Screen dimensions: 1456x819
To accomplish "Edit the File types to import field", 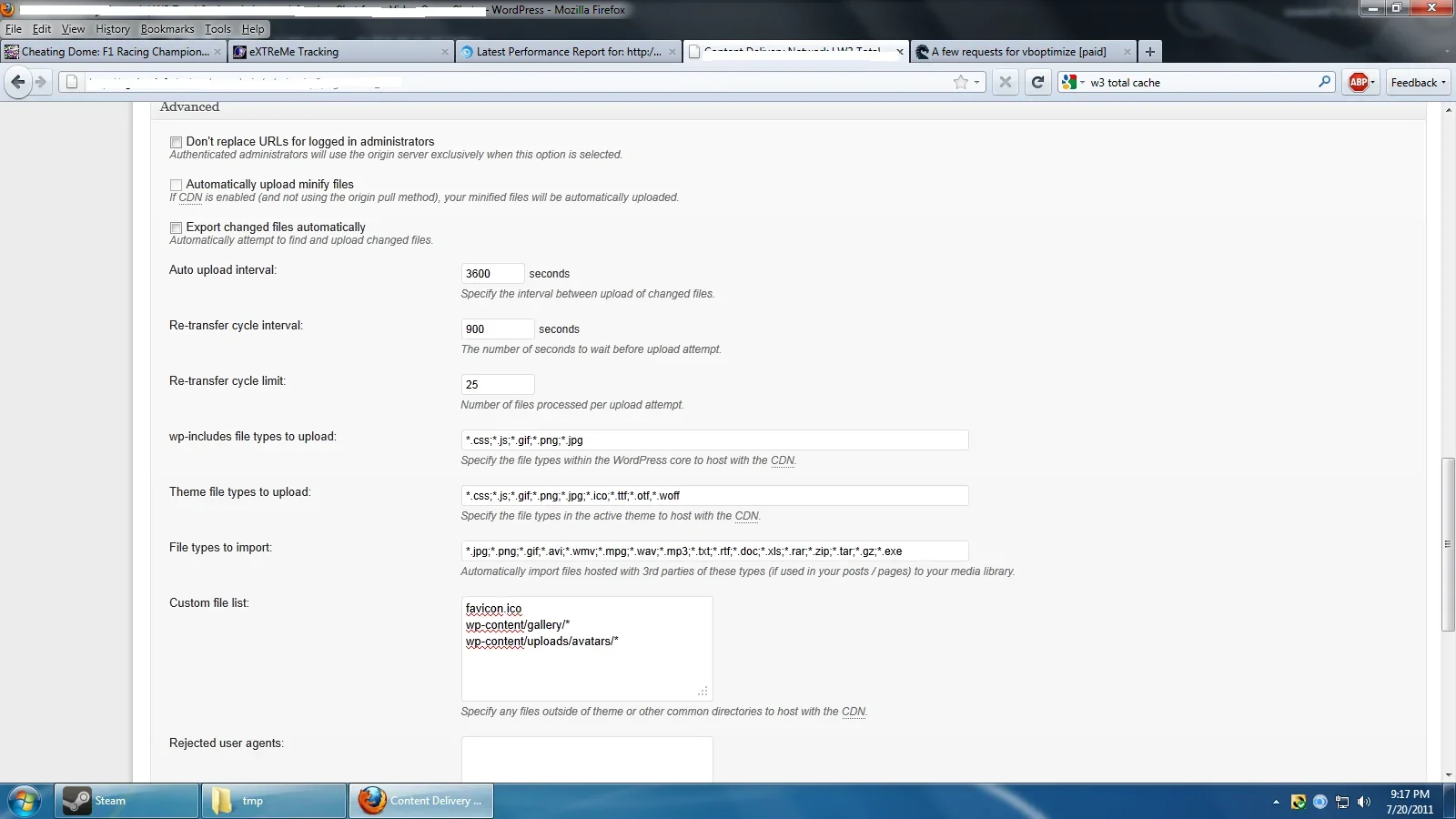I will click(x=714, y=551).
